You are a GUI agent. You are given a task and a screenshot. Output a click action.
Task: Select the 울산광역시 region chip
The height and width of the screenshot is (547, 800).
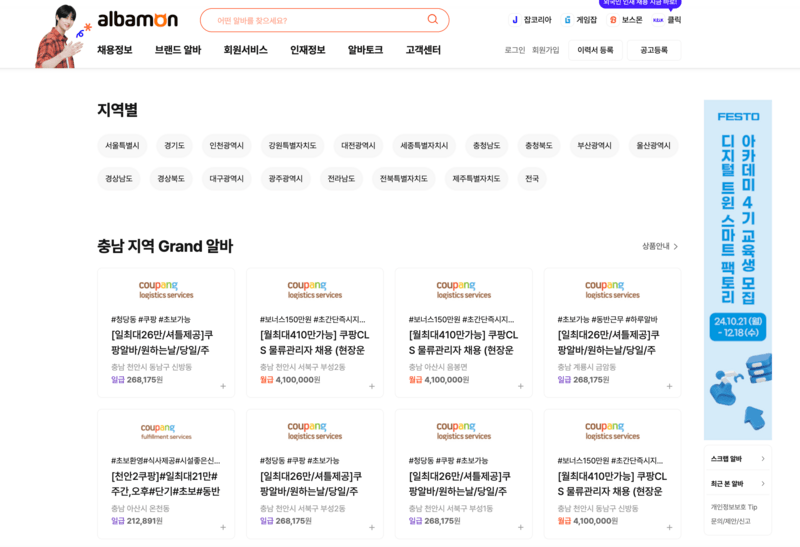[654, 146]
